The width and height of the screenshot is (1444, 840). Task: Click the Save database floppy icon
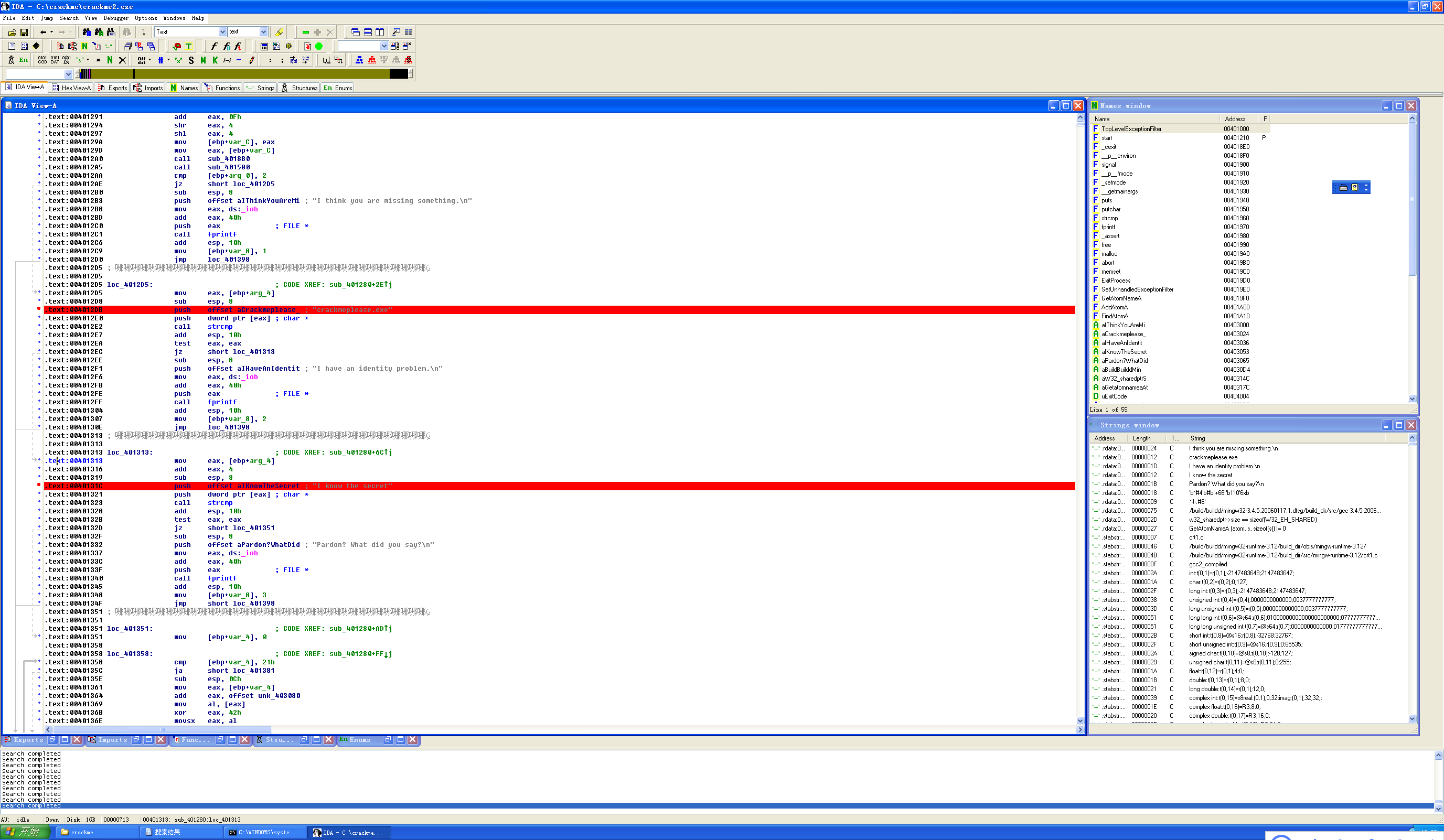pos(24,33)
